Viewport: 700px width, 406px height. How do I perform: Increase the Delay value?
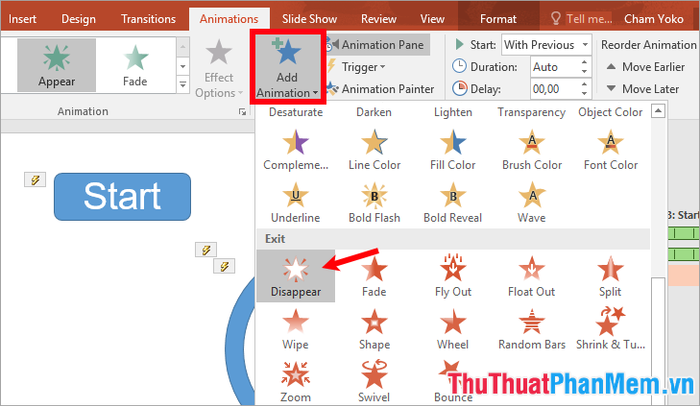(x=584, y=84)
